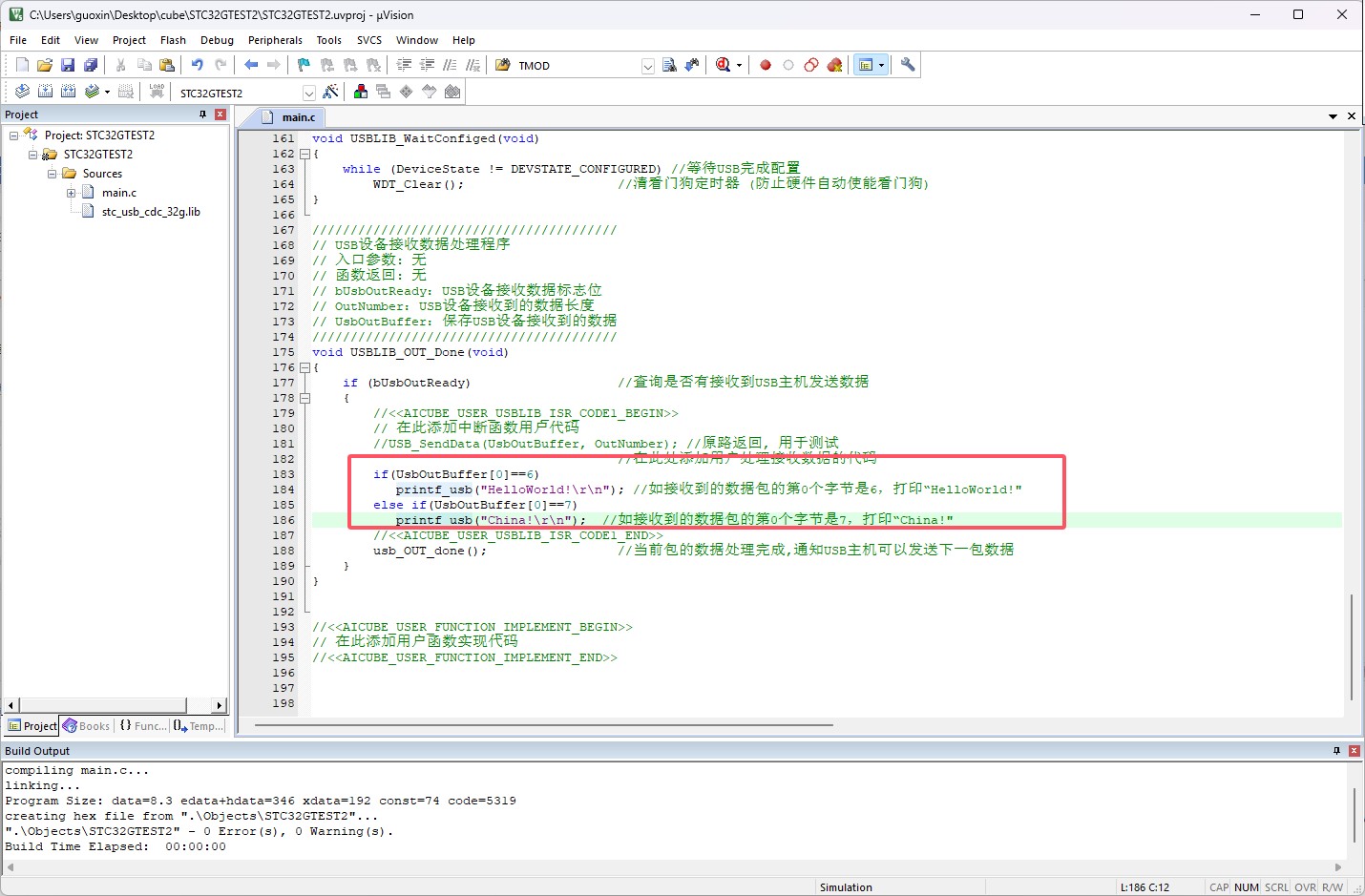Close the Build Output panel
Viewport: 1365px width, 896px height.
point(1354,751)
